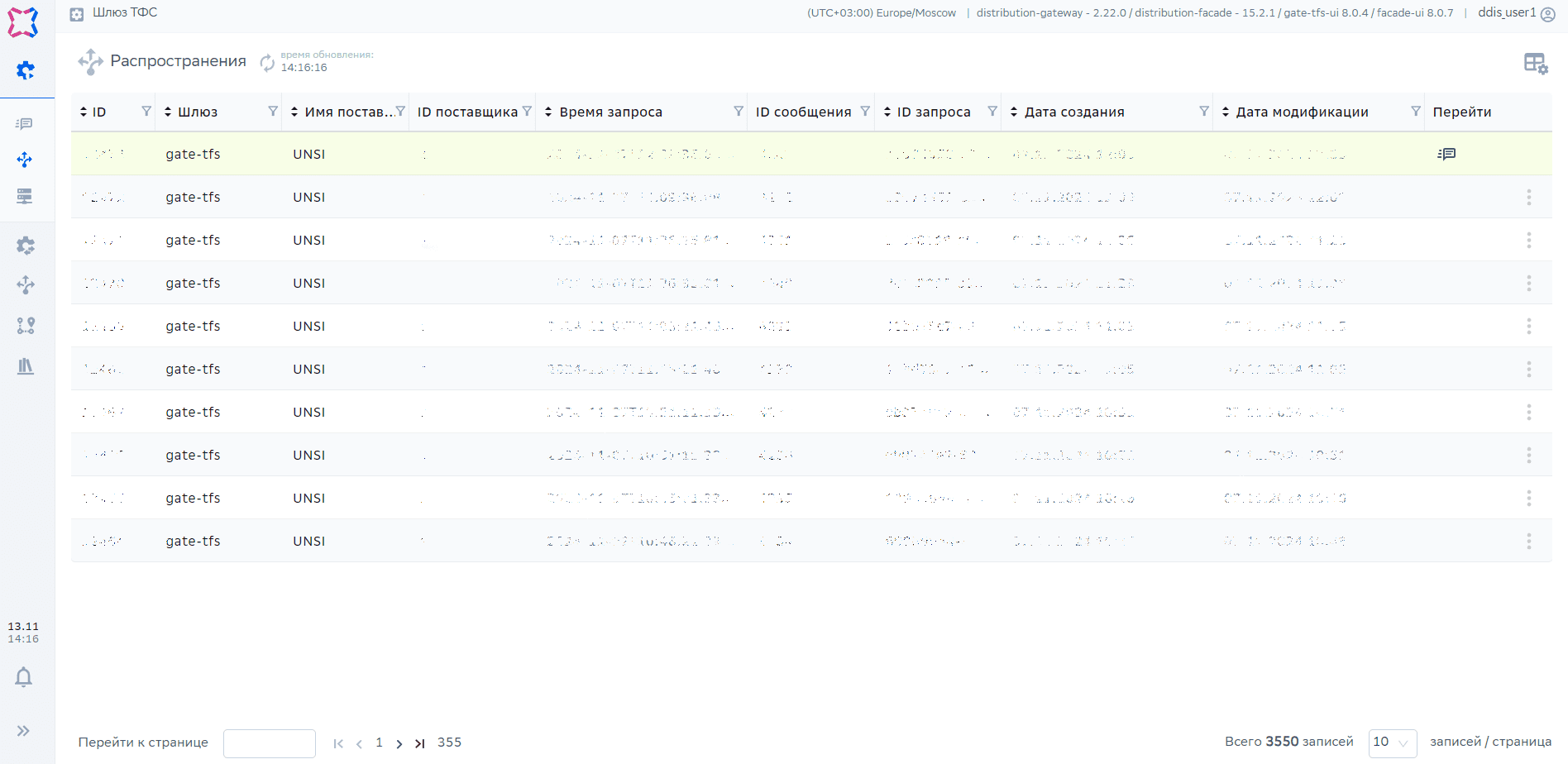
Task: Open user profile icon for ddis_user1
Action: [x=1548, y=14]
